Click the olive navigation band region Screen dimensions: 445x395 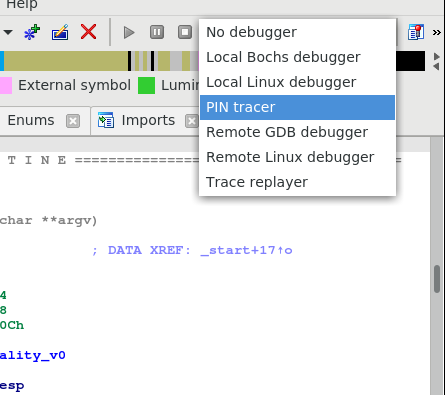click(x=66, y=61)
